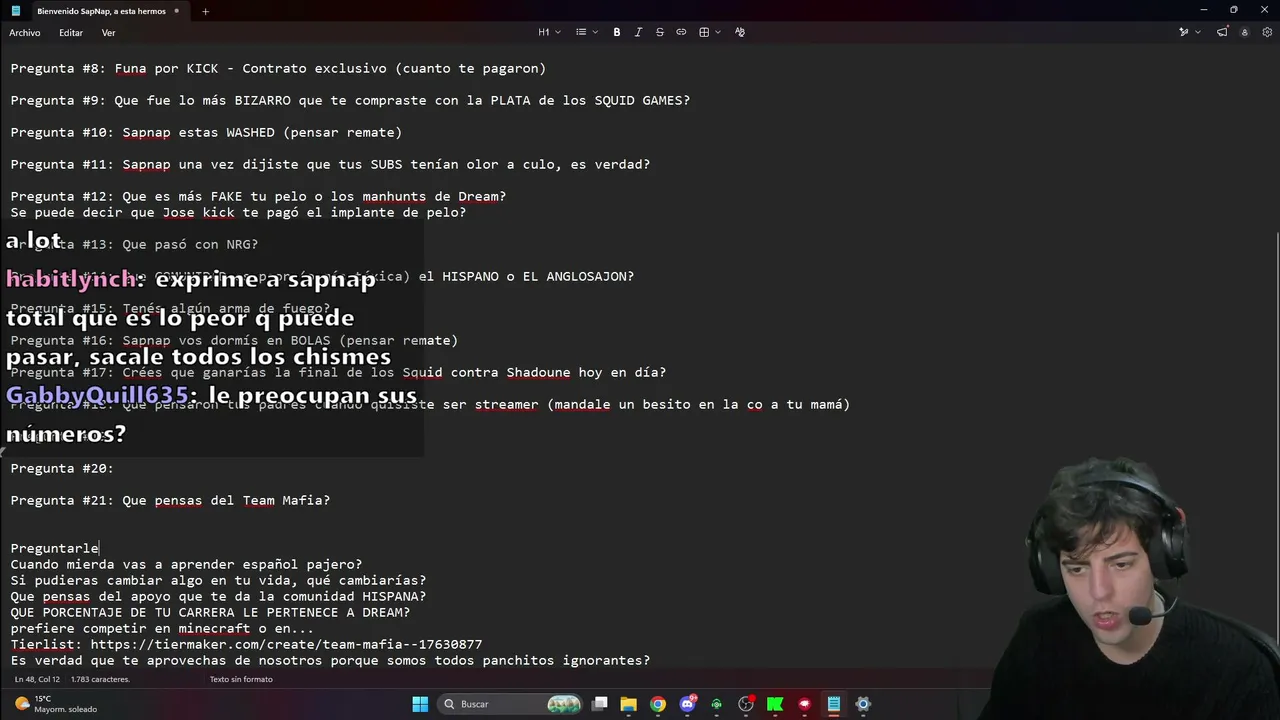This screenshot has width=1280, height=720.
Task: Open OBS Studio from the taskbar
Action: point(746,704)
